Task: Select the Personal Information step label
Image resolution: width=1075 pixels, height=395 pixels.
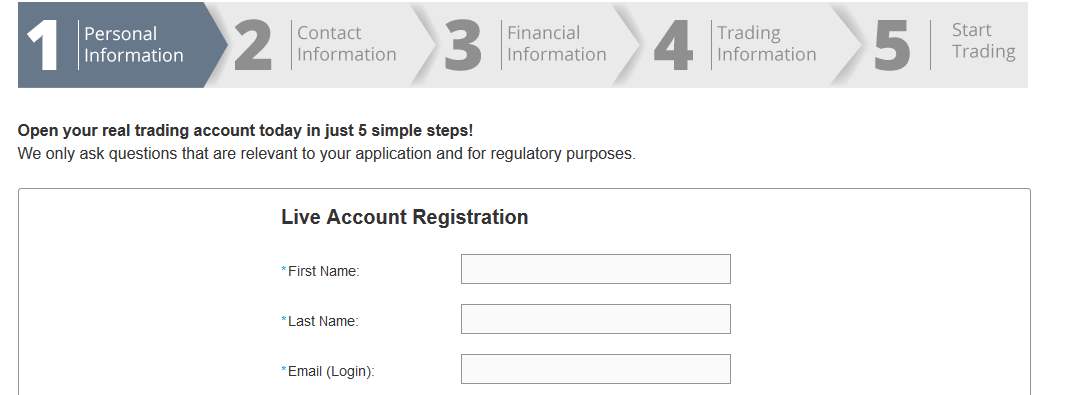Action: click(x=134, y=45)
